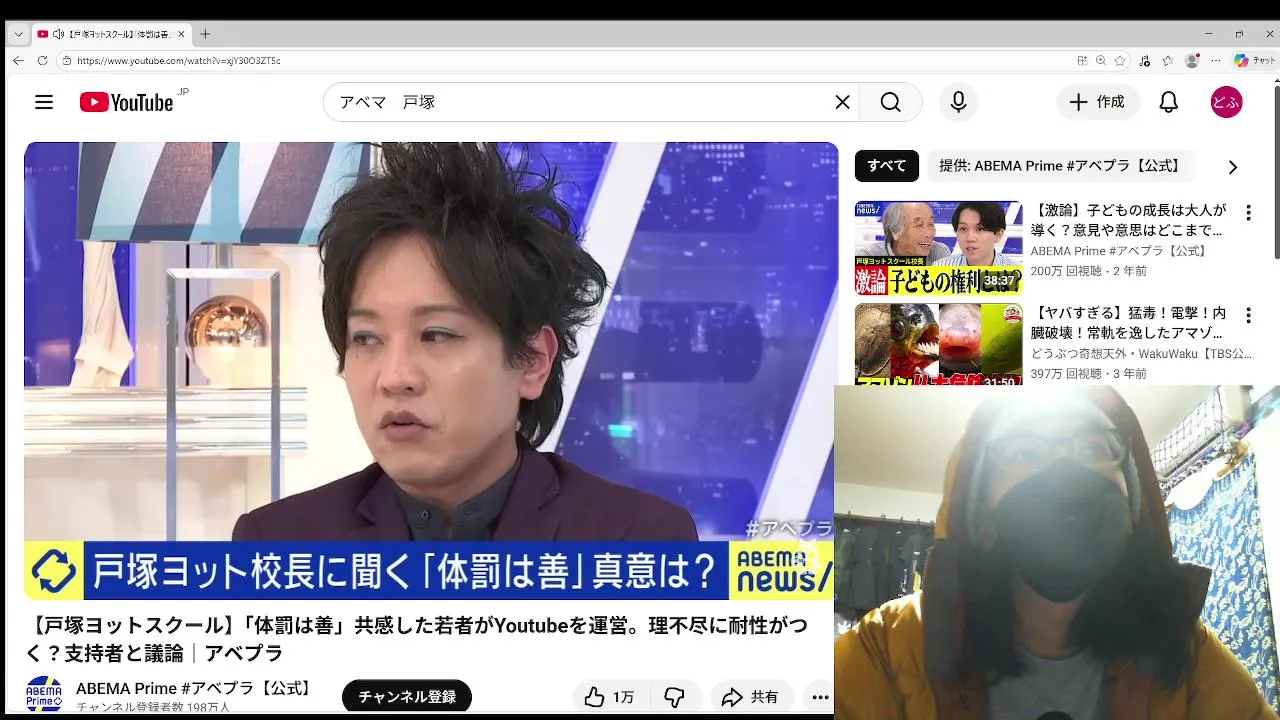The image size is (1280, 720).
Task: Open the browser profile icon
Action: pos(1192,60)
